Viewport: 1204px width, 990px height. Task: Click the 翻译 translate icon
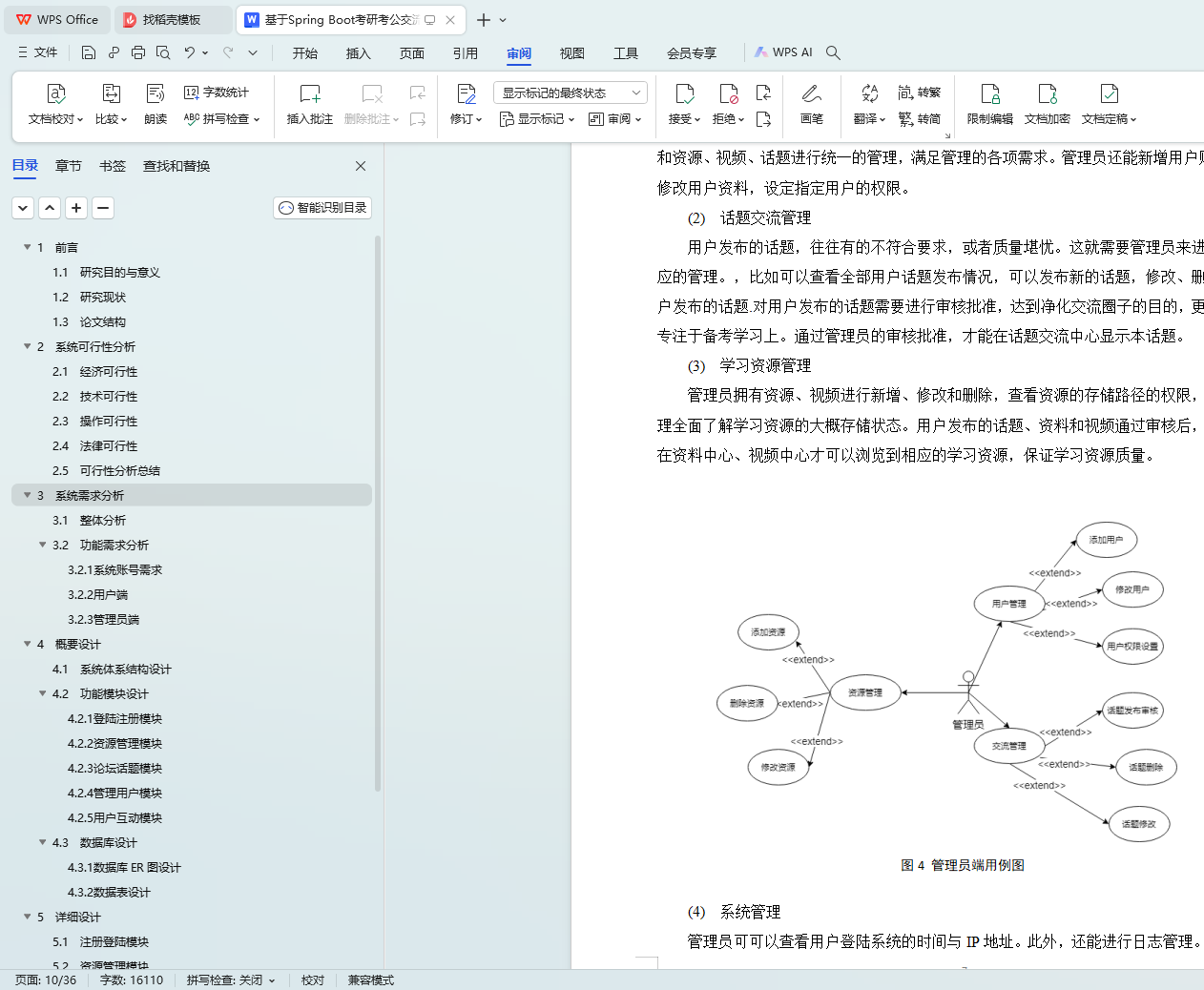tap(869, 93)
